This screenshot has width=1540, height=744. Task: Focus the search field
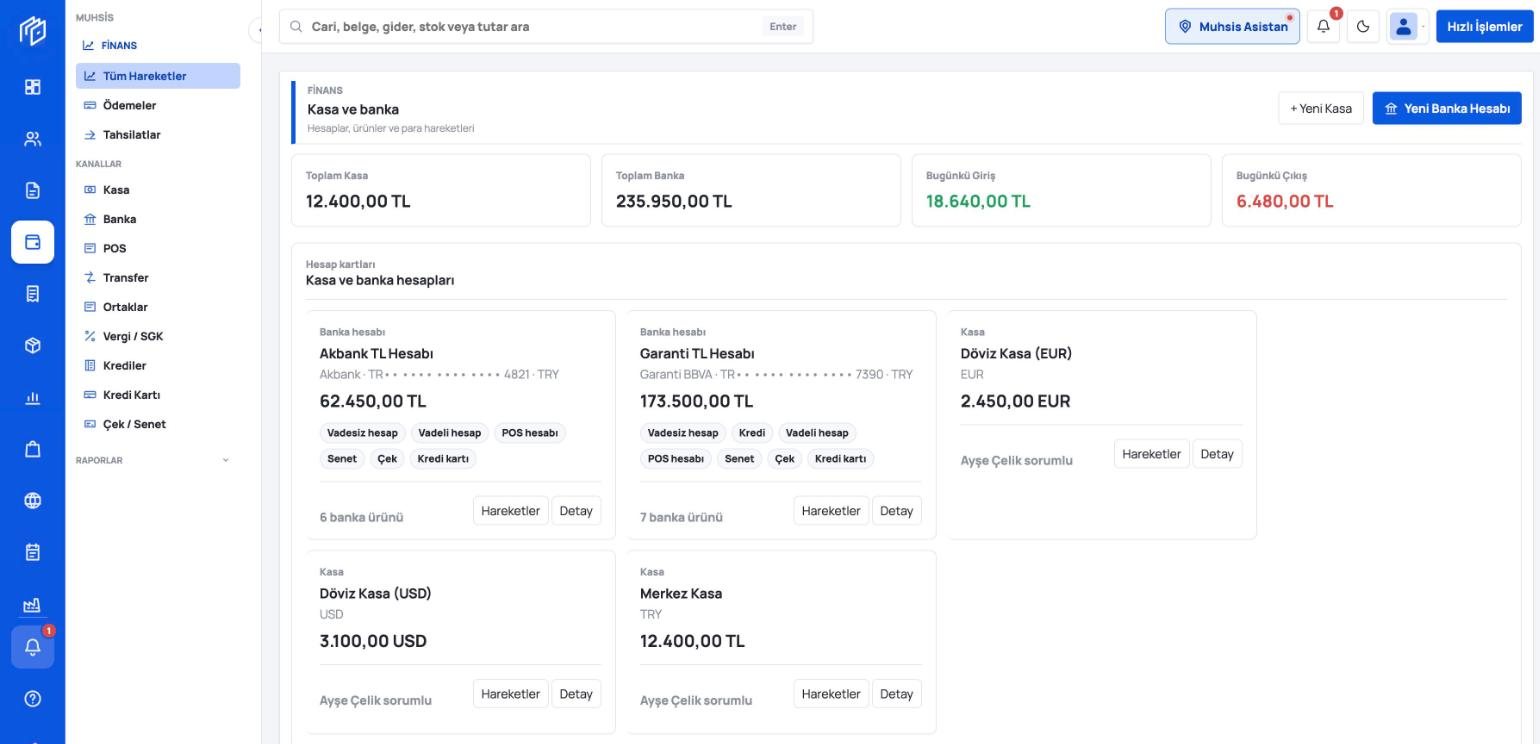pyautogui.click(x=546, y=27)
